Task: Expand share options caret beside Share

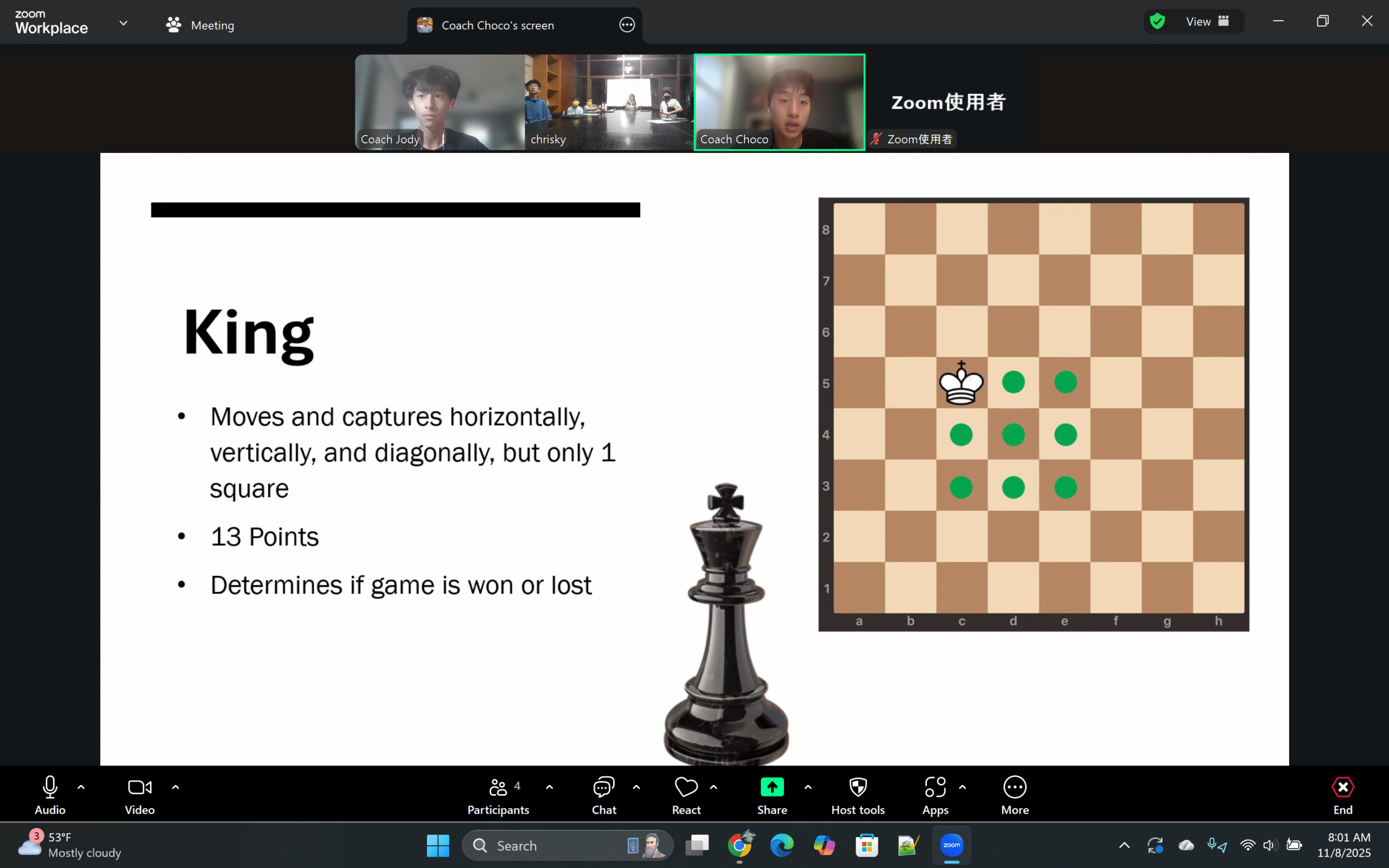Action: click(x=807, y=787)
